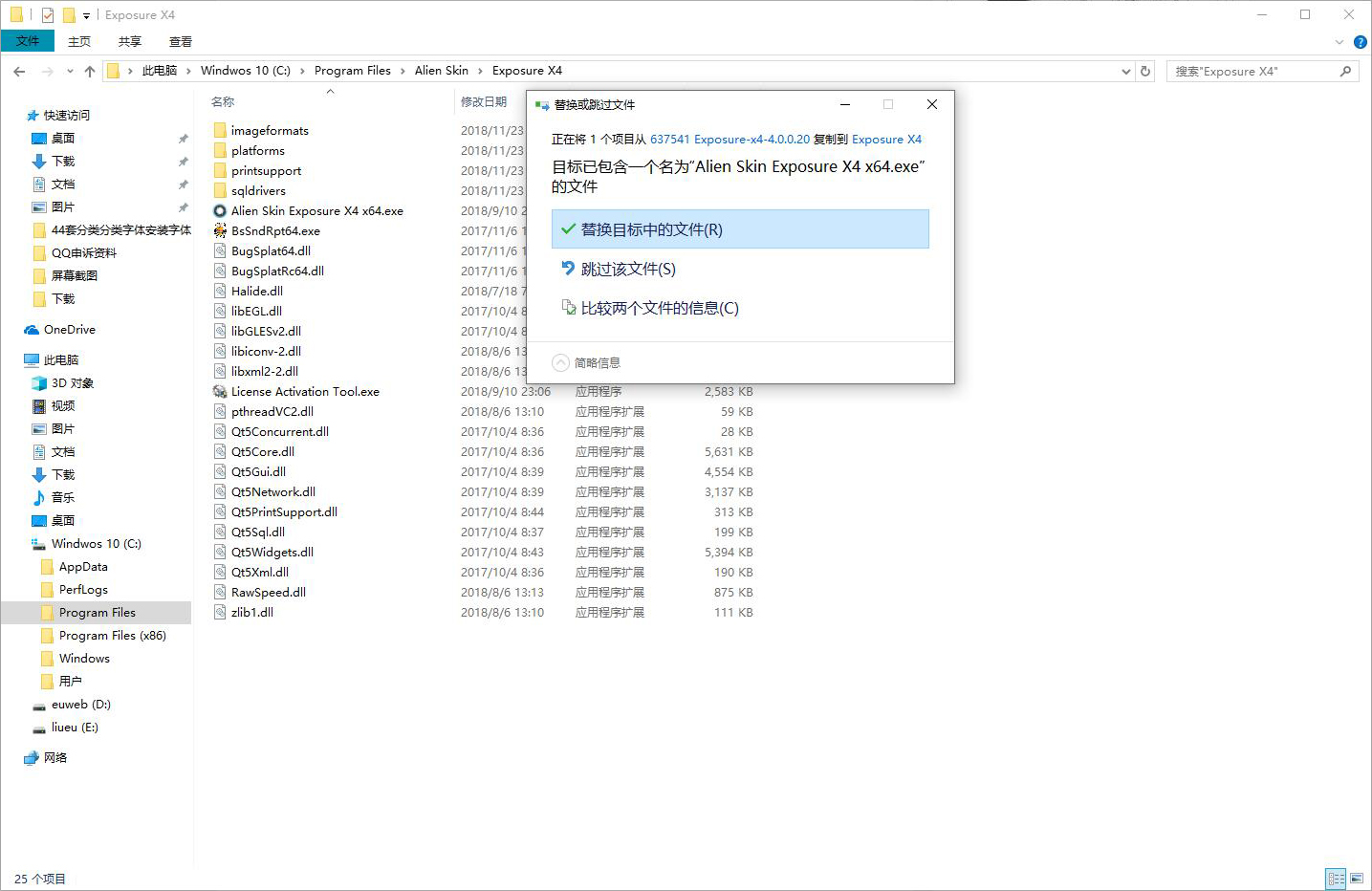
Task: Sort by the 修改日期 column header
Action: [x=484, y=102]
